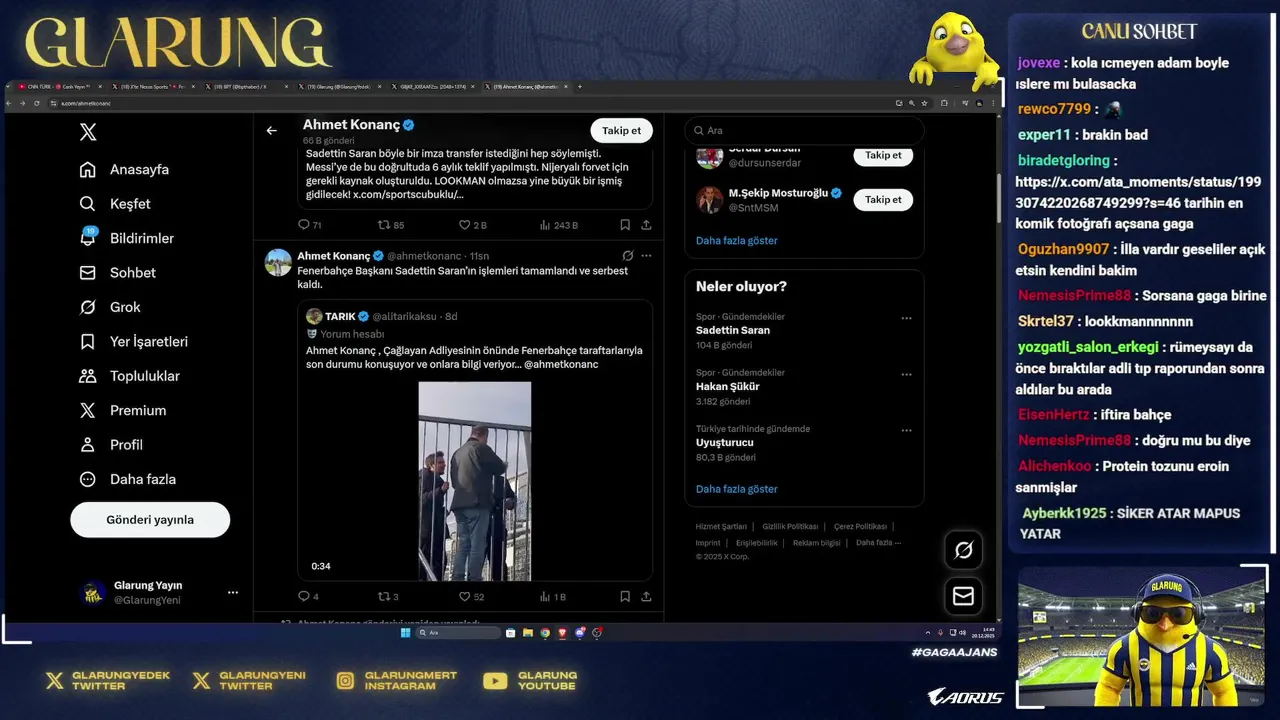Screen dimensions: 1280x720
Task: Open floating messages envelope button
Action: coord(964,596)
